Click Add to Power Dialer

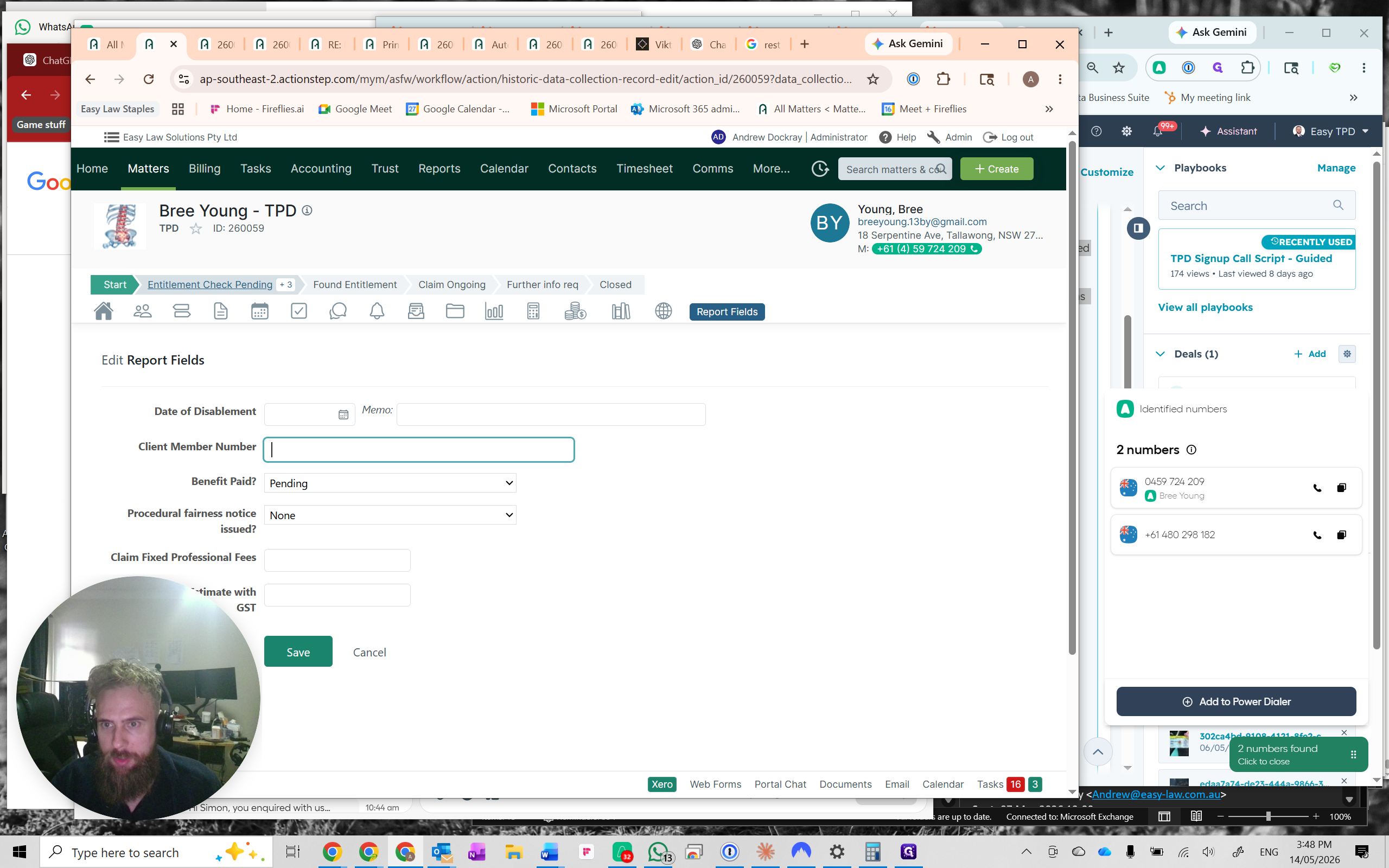[x=1236, y=701]
